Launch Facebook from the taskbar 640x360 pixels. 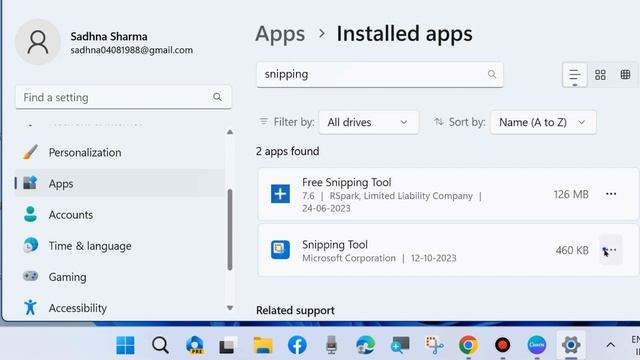point(297,345)
